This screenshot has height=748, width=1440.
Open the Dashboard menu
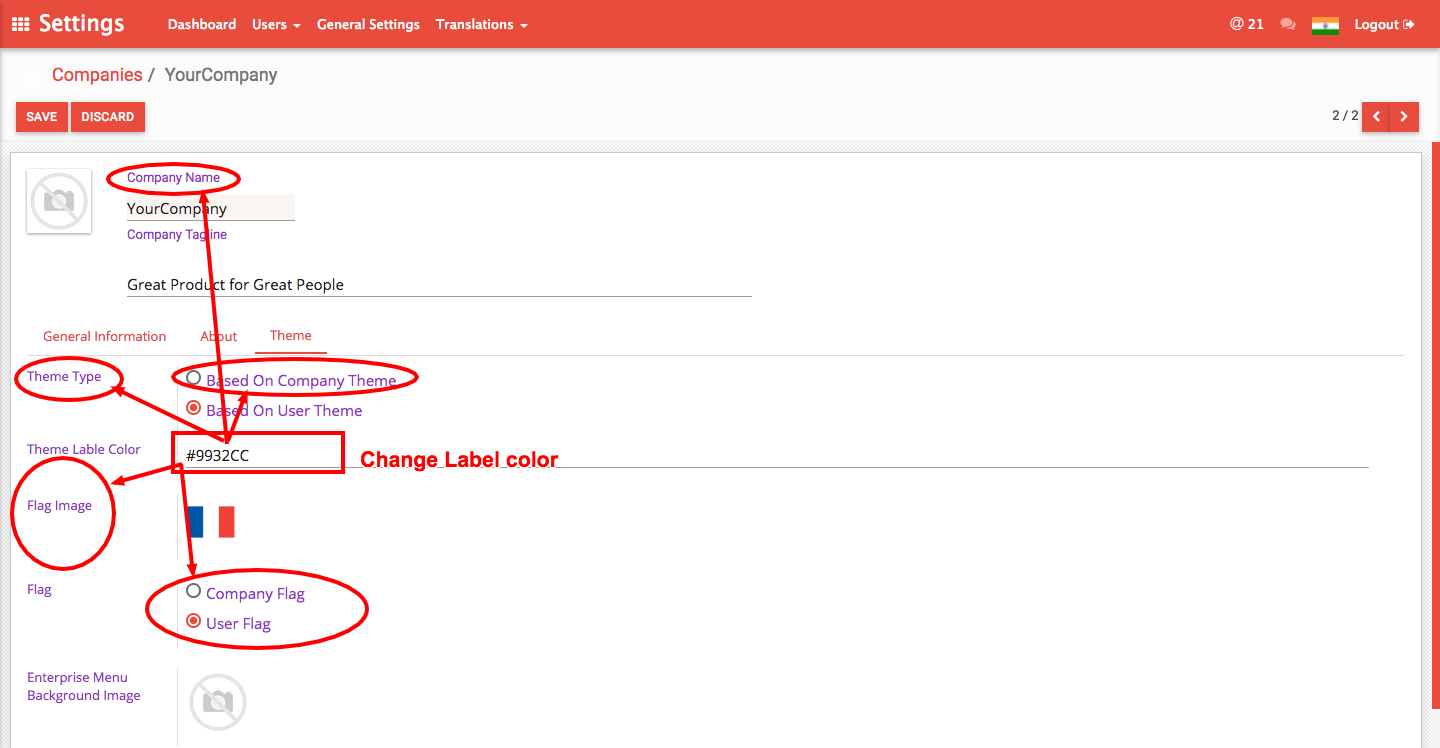202,24
